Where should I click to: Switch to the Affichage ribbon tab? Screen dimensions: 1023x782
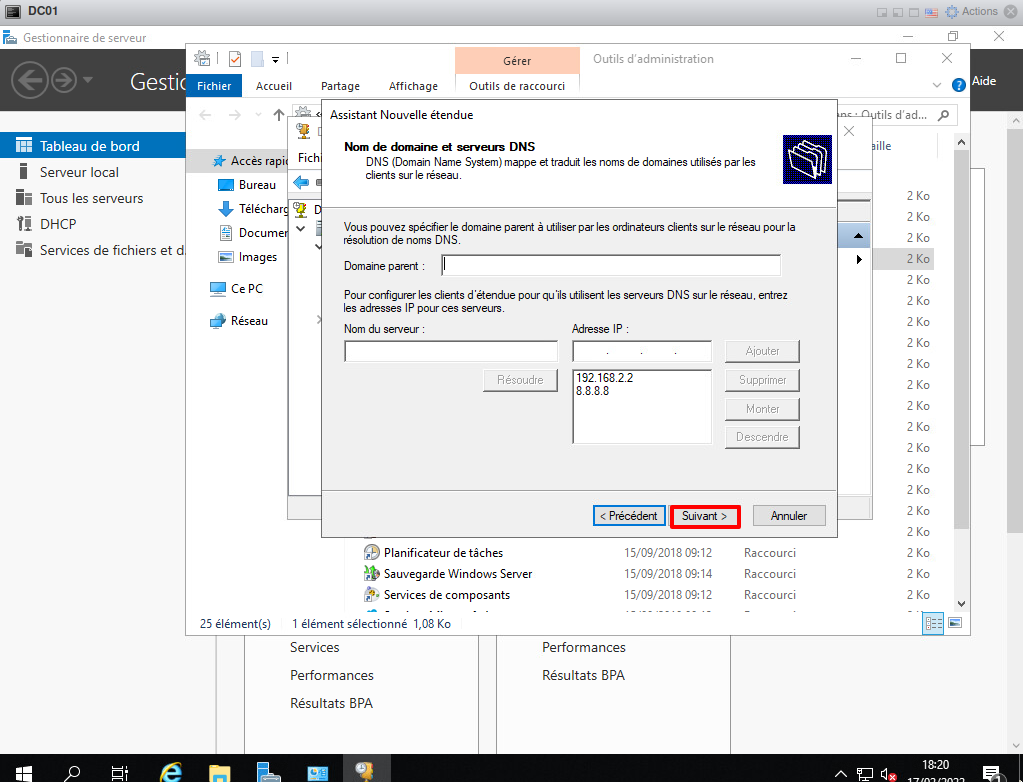413,86
